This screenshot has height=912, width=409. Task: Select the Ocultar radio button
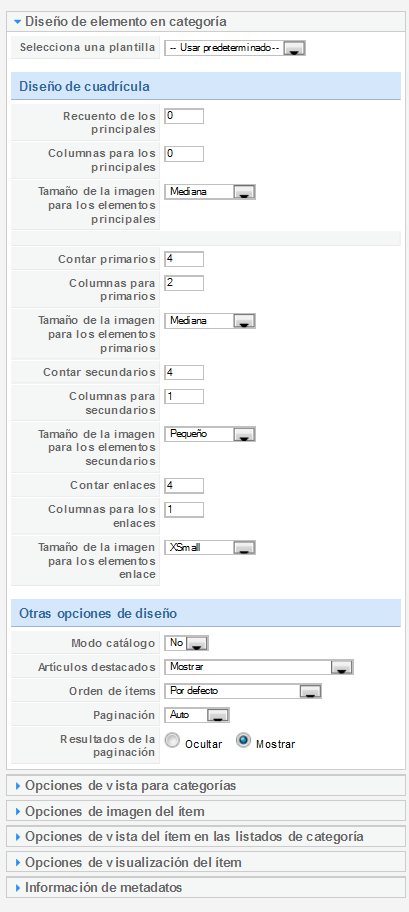172,740
